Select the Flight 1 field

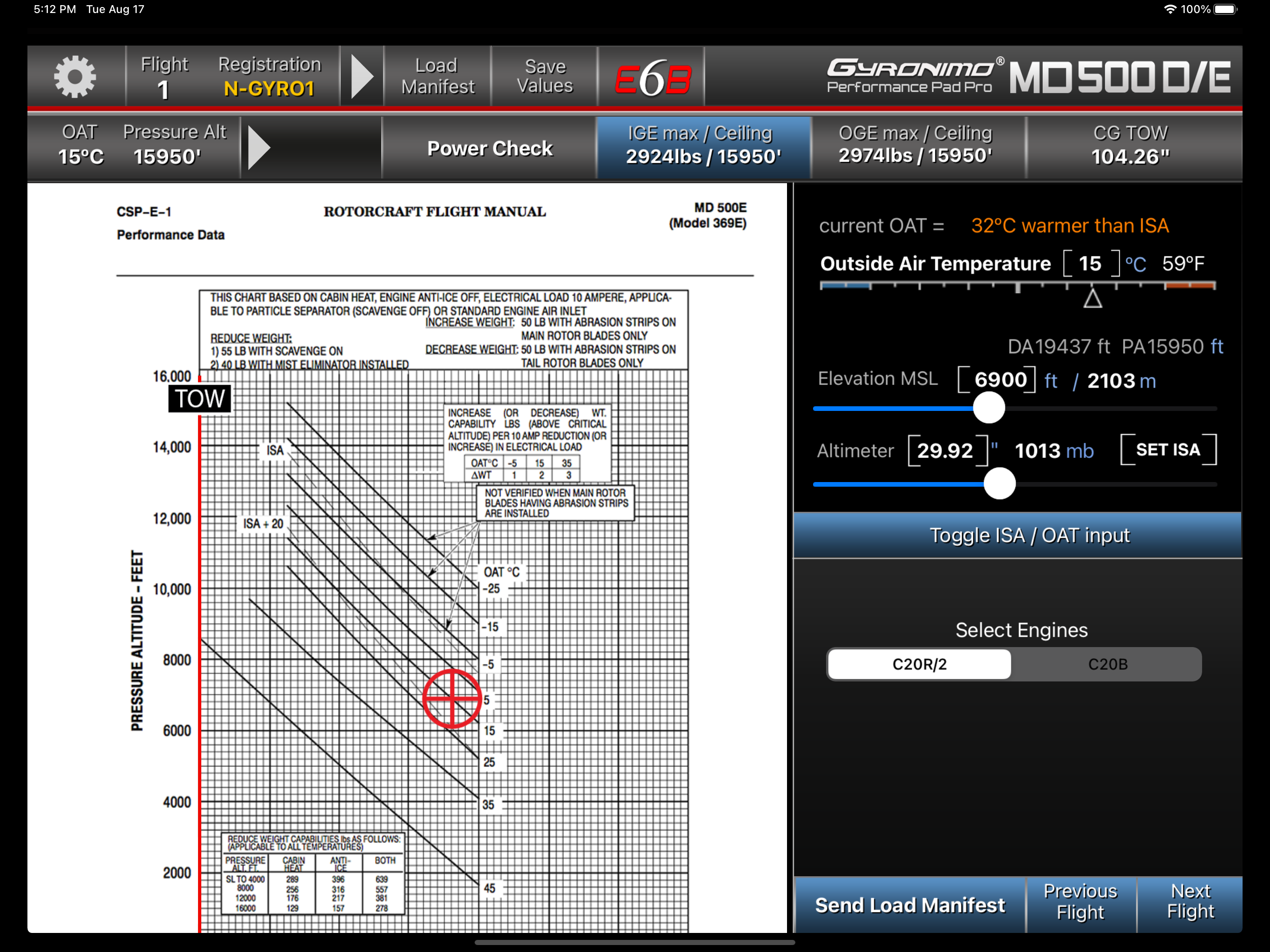click(164, 78)
